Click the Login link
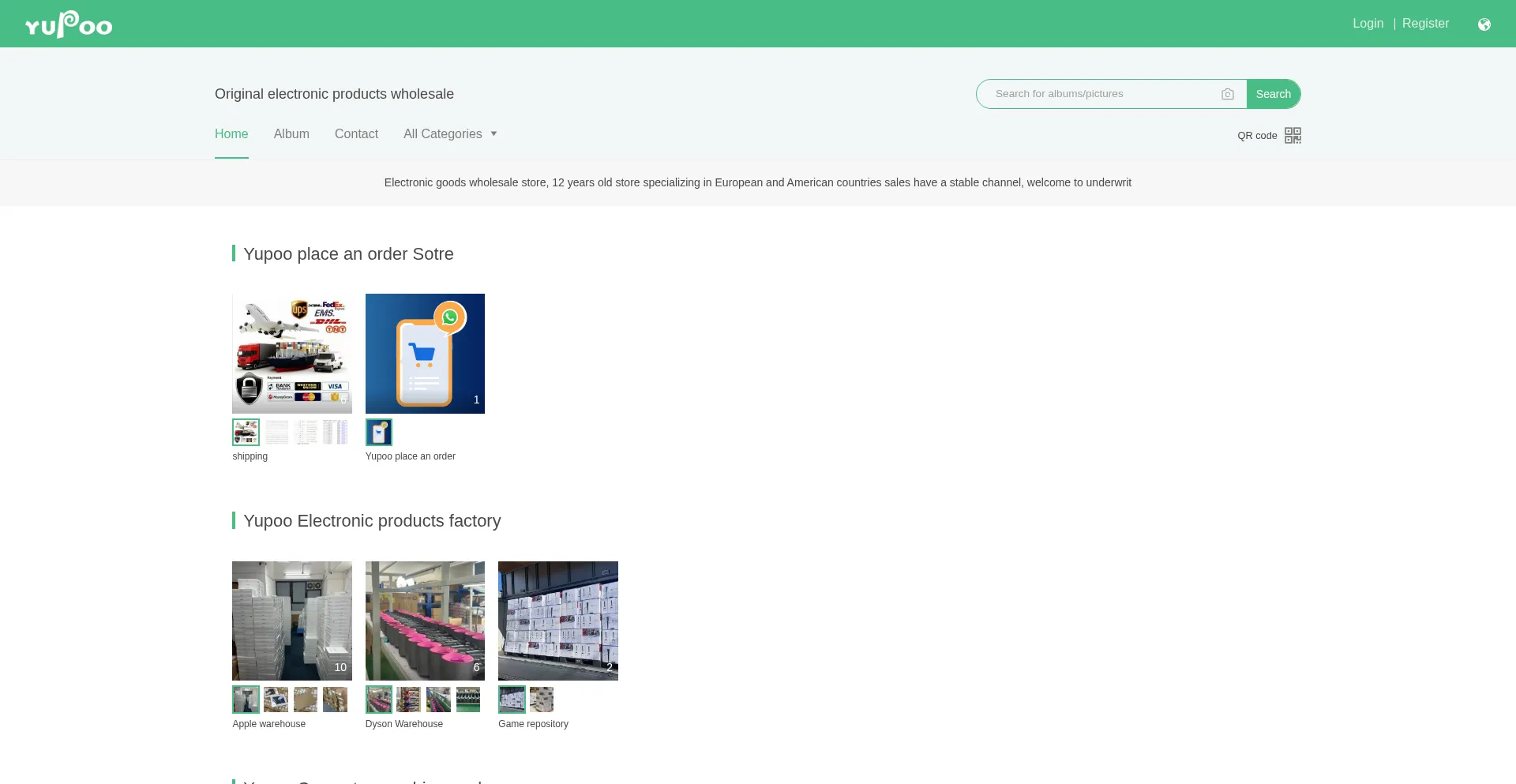Viewport: 1516px width, 784px height. [x=1368, y=24]
